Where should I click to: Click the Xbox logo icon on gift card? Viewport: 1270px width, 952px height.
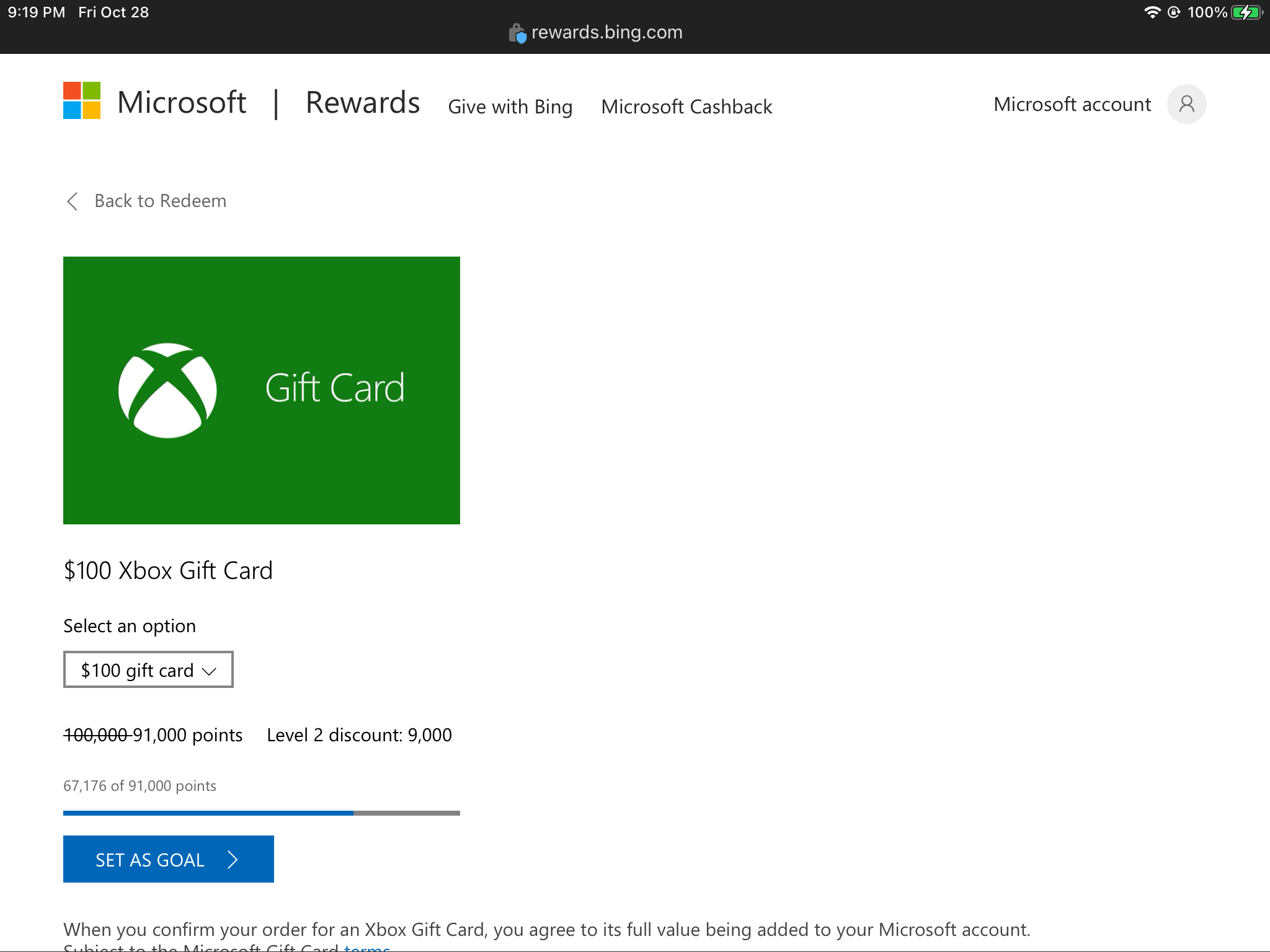point(168,389)
